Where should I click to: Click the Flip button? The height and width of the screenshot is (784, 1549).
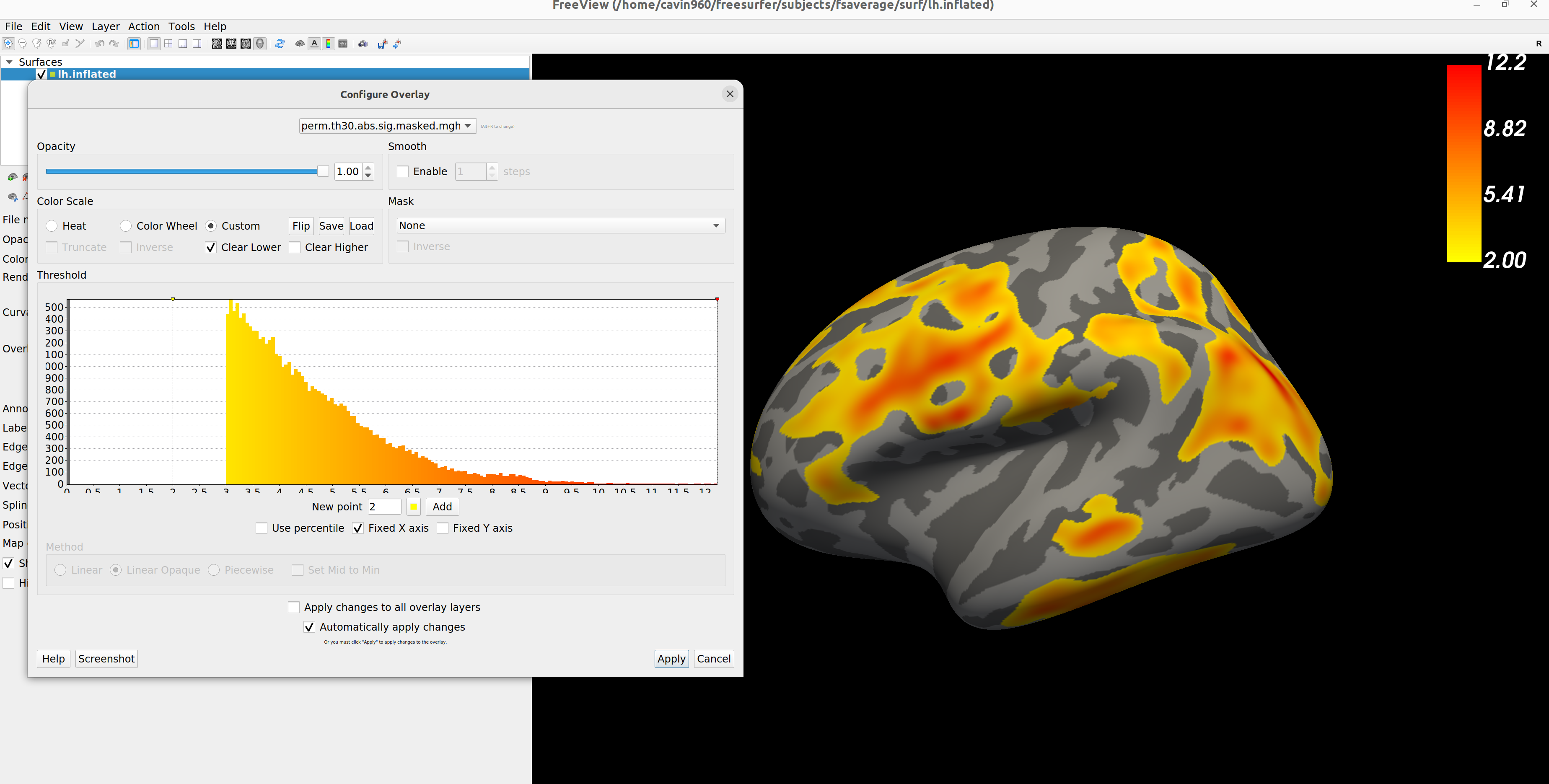click(x=300, y=225)
